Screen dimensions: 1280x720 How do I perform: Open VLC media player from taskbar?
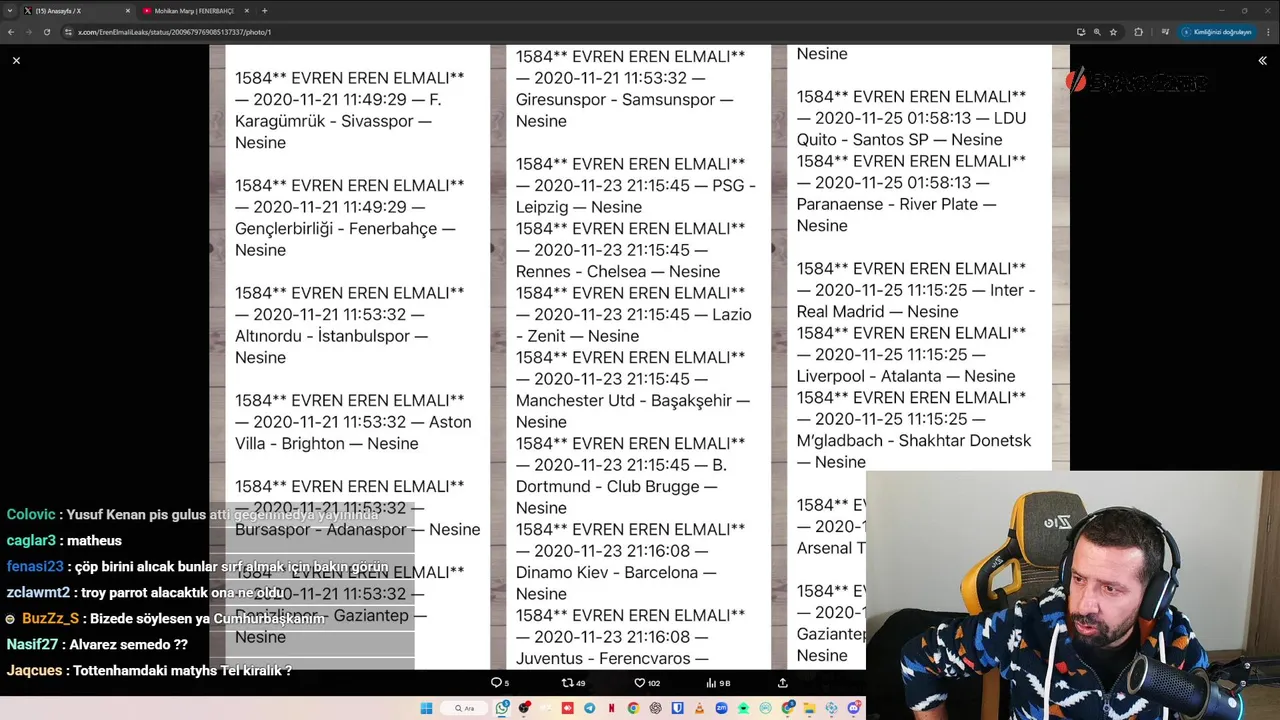[700, 708]
